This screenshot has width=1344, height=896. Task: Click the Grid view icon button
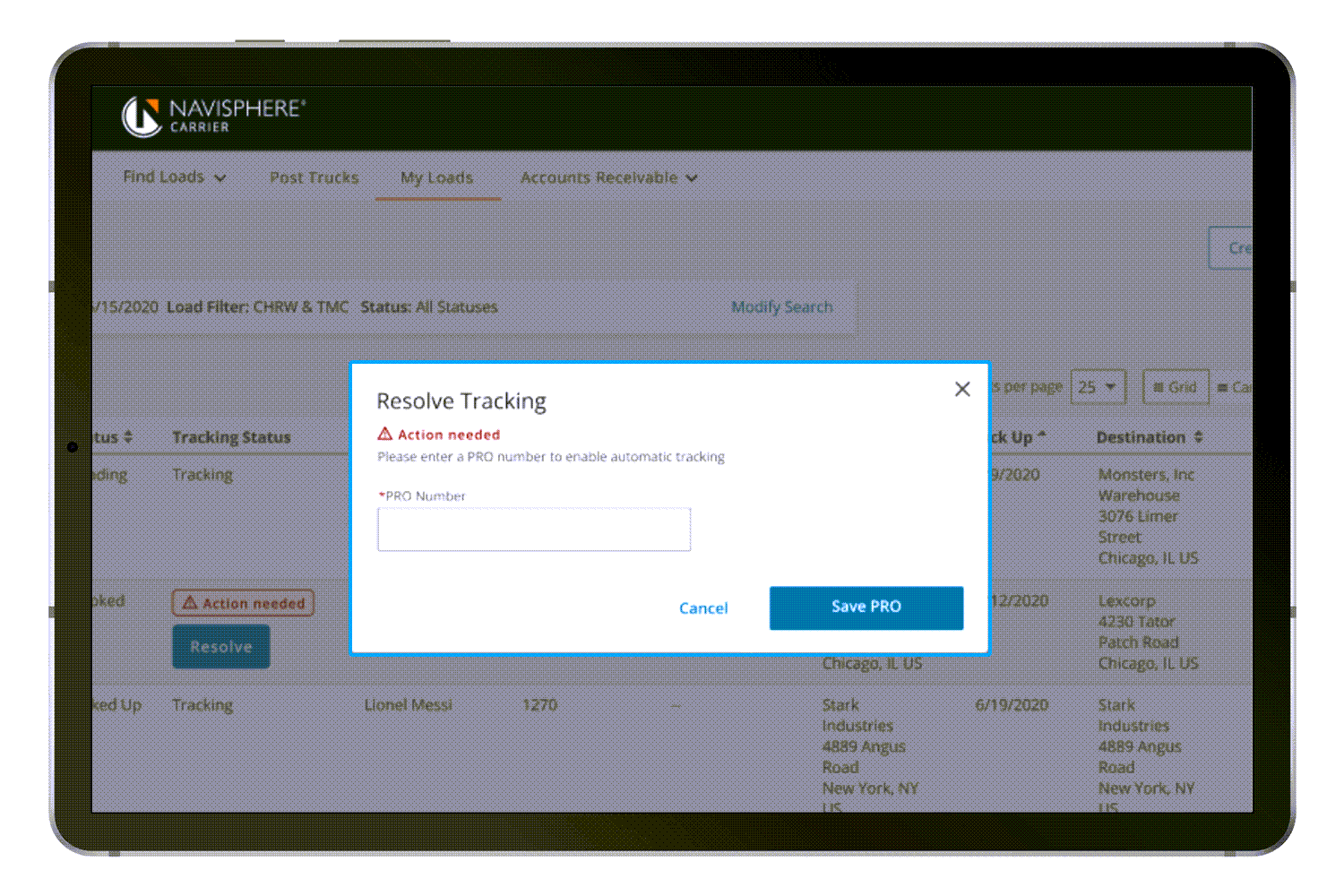(x=1176, y=387)
